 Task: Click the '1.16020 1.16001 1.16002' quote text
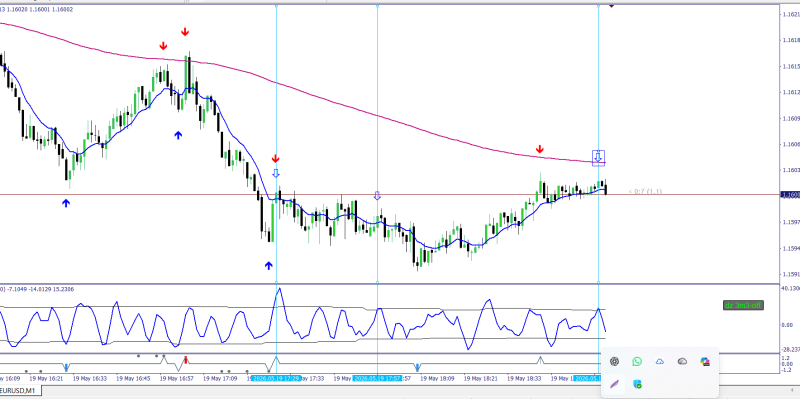(x=39, y=9)
